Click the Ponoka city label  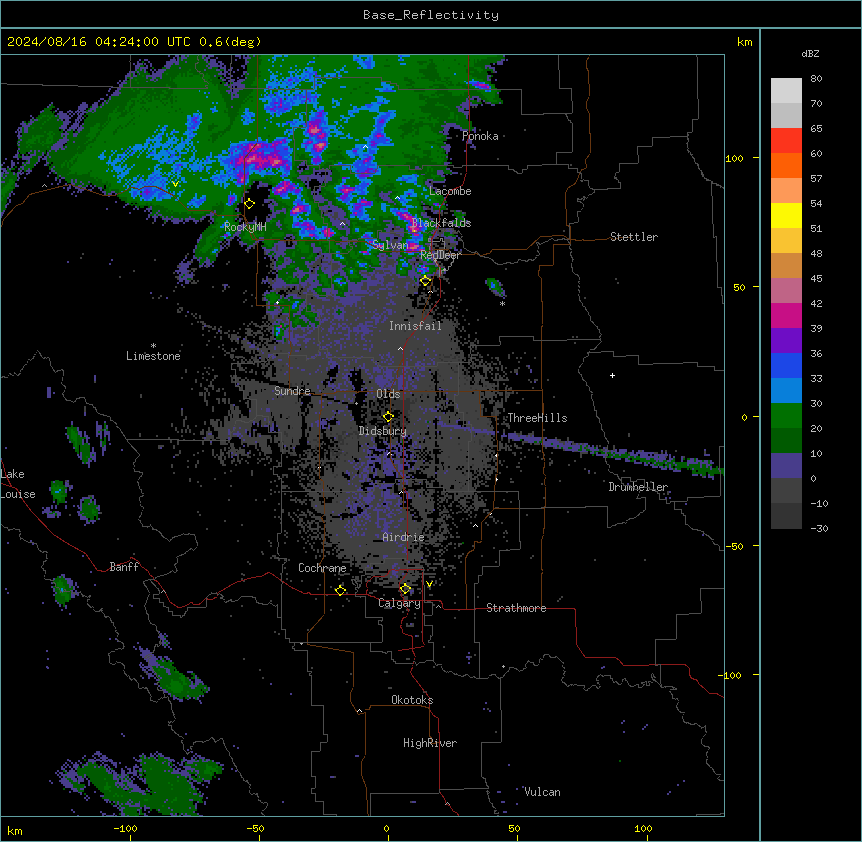point(480,136)
